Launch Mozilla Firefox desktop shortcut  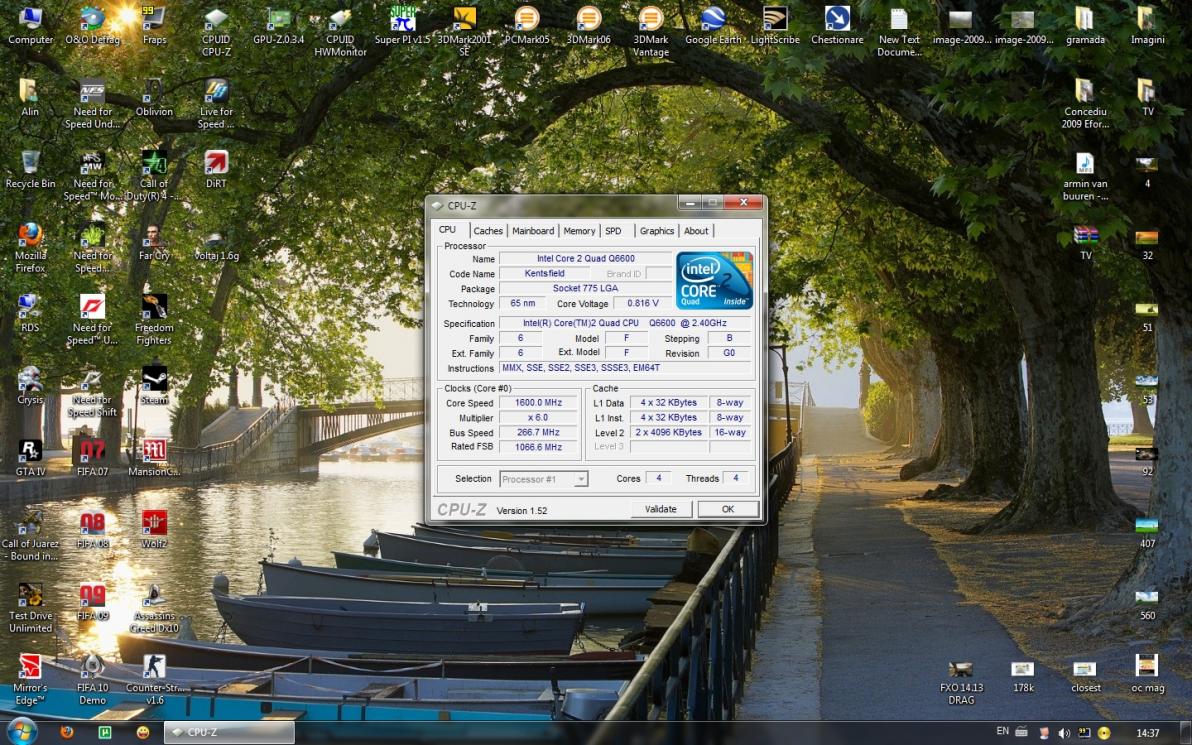coord(30,248)
